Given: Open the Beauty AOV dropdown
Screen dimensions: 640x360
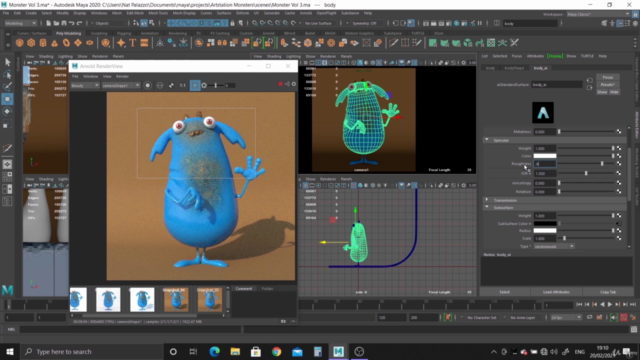Looking at the screenshot, I should click(85, 85).
